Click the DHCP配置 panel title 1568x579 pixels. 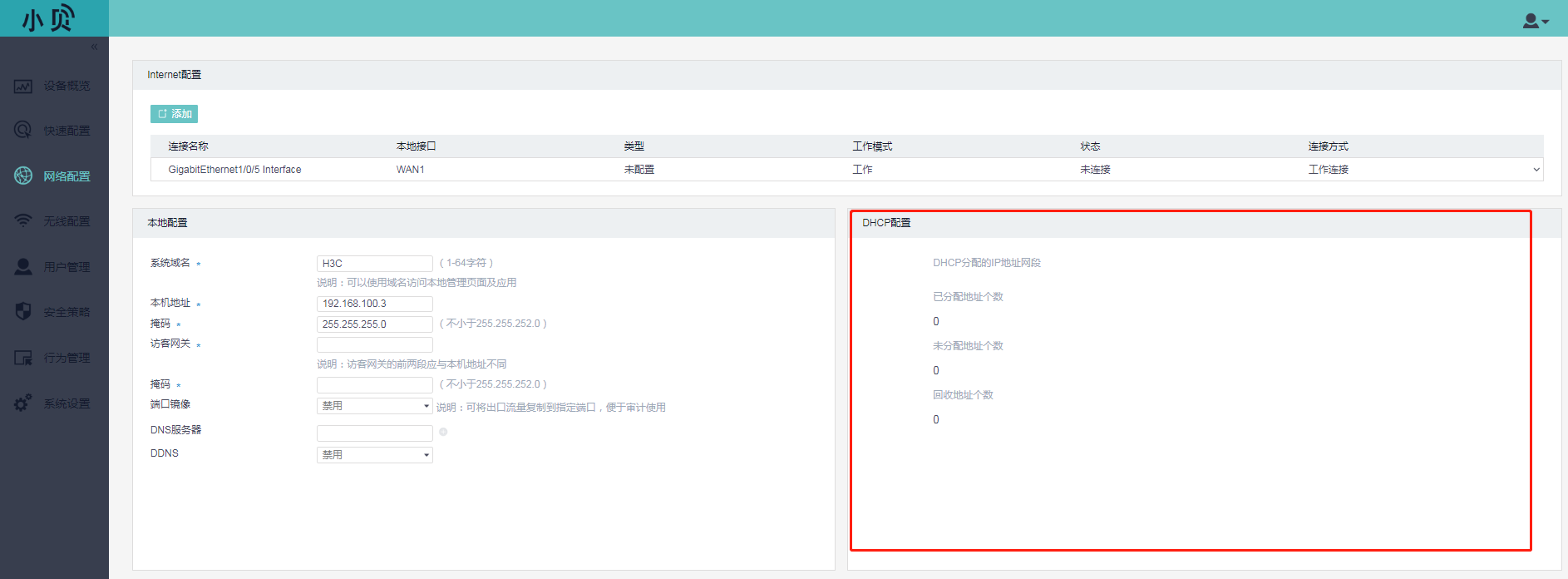pos(886,223)
